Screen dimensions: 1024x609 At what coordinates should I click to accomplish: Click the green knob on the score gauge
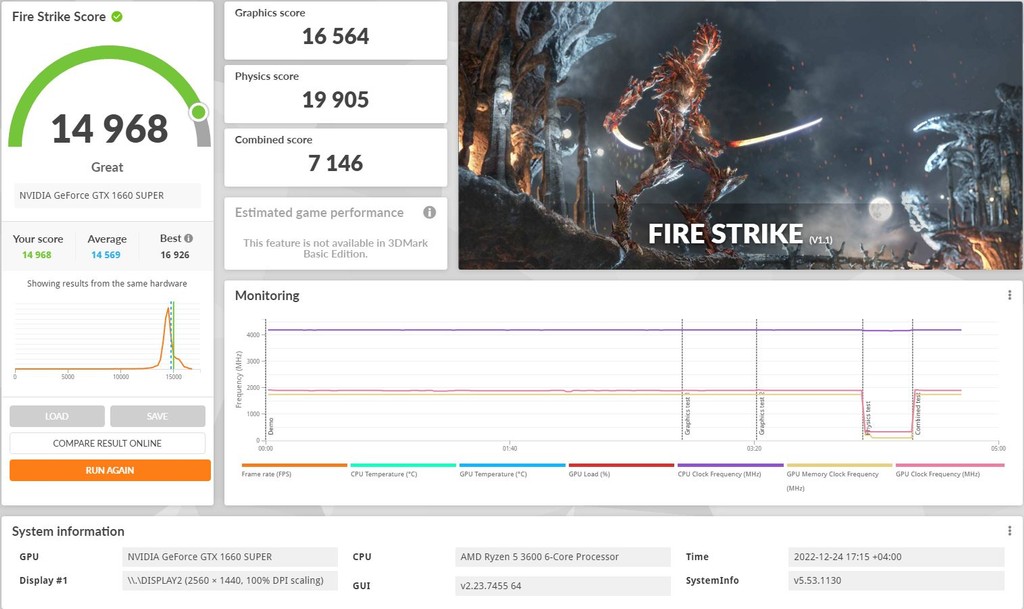198,112
